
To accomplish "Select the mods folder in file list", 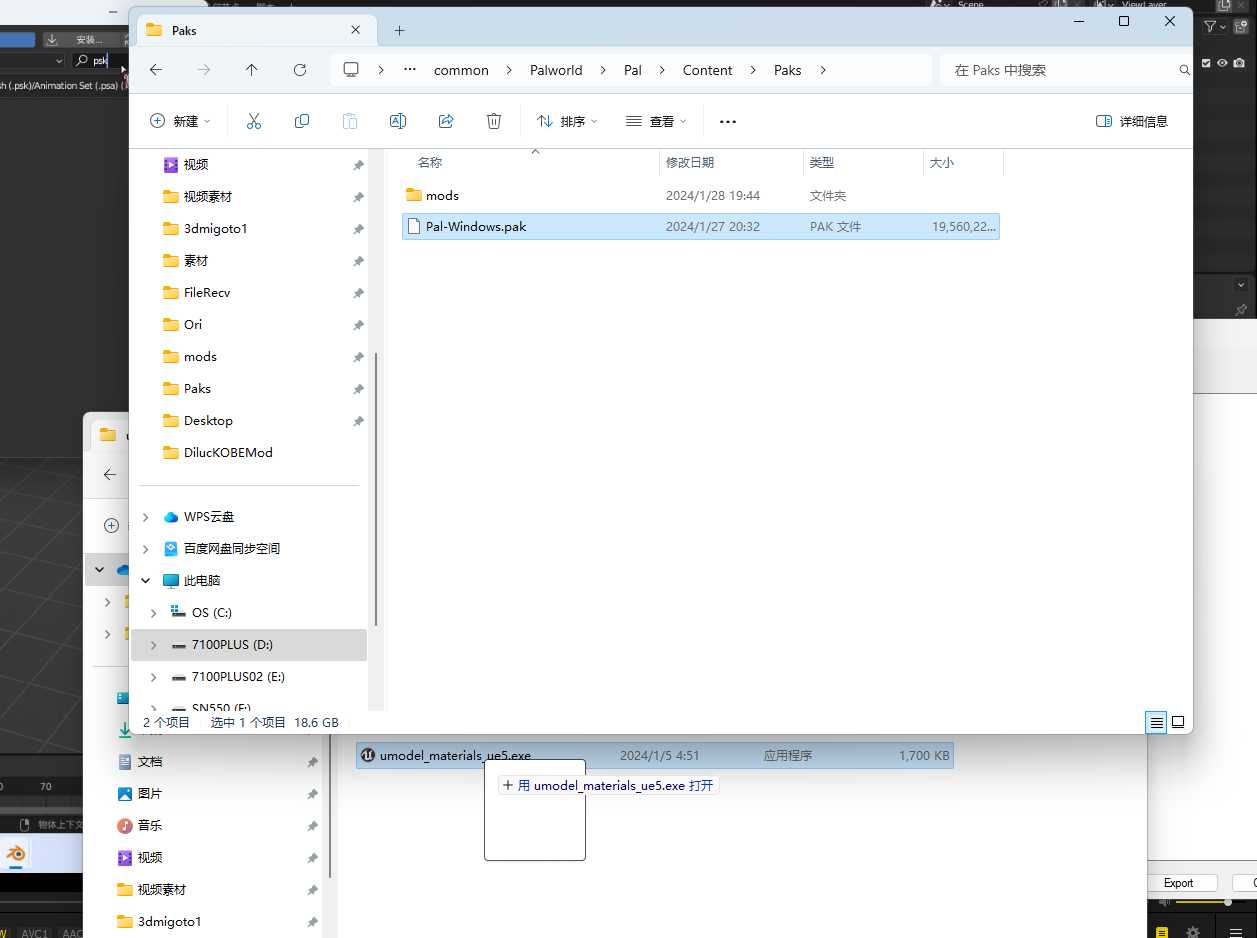I will (442, 195).
